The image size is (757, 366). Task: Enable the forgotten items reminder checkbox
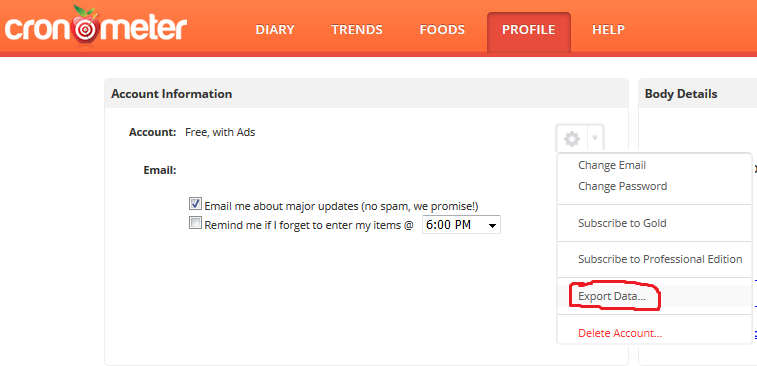(x=195, y=223)
